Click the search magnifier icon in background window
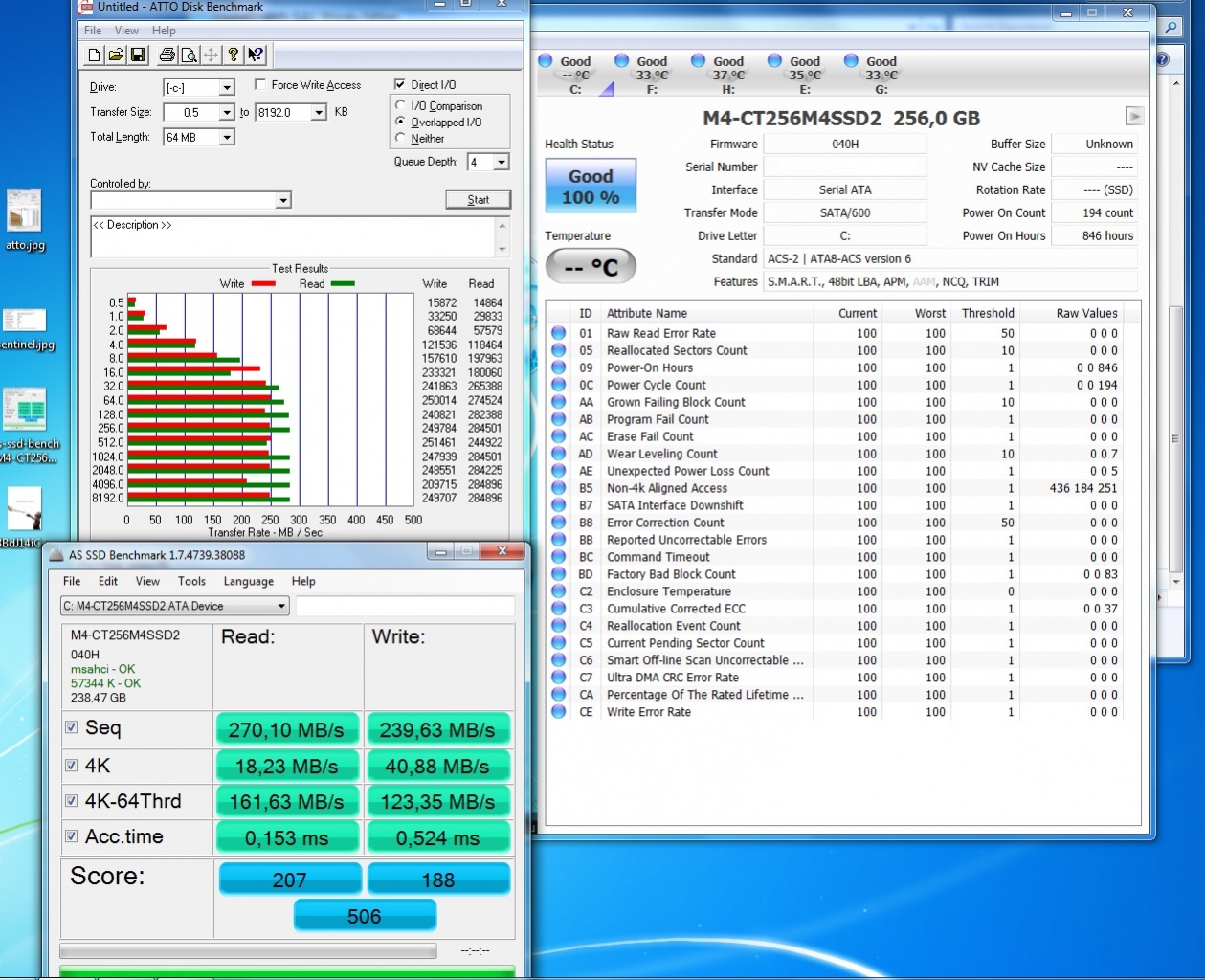 pos(1171,28)
